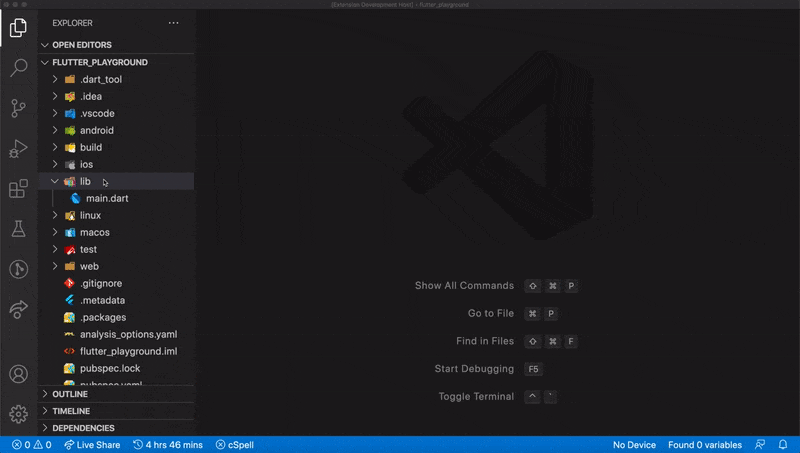This screenshot has width=800, height=453.
Task: Click the macos folder icon
Action: (x=70, y=233)
